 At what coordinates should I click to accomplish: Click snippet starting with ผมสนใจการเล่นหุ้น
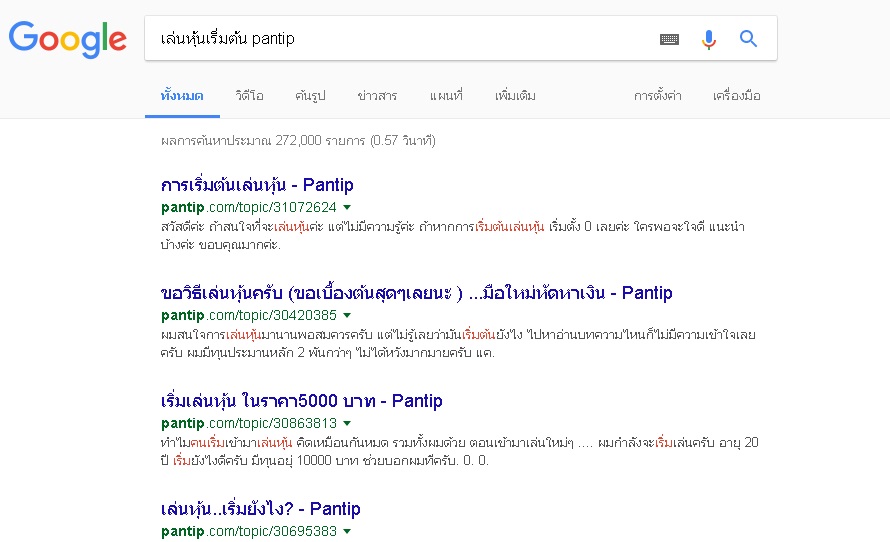click(x=458, y=343)
